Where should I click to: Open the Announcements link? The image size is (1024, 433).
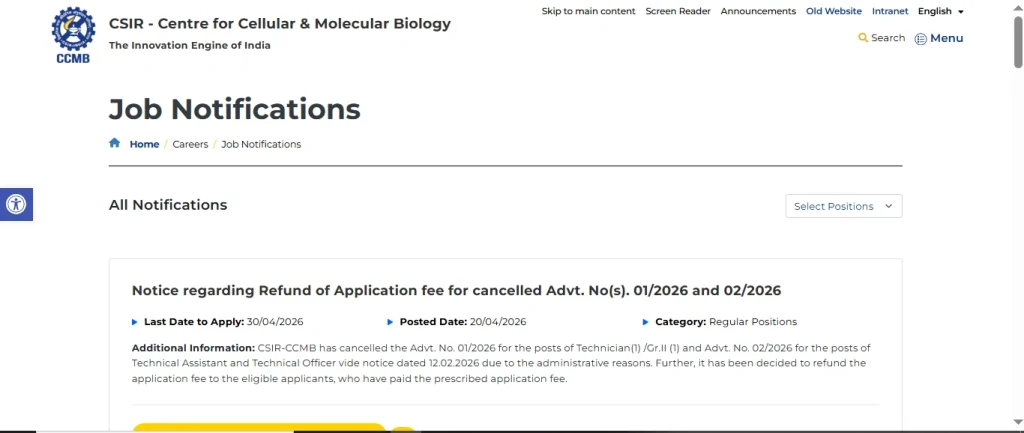pos(758,11)
